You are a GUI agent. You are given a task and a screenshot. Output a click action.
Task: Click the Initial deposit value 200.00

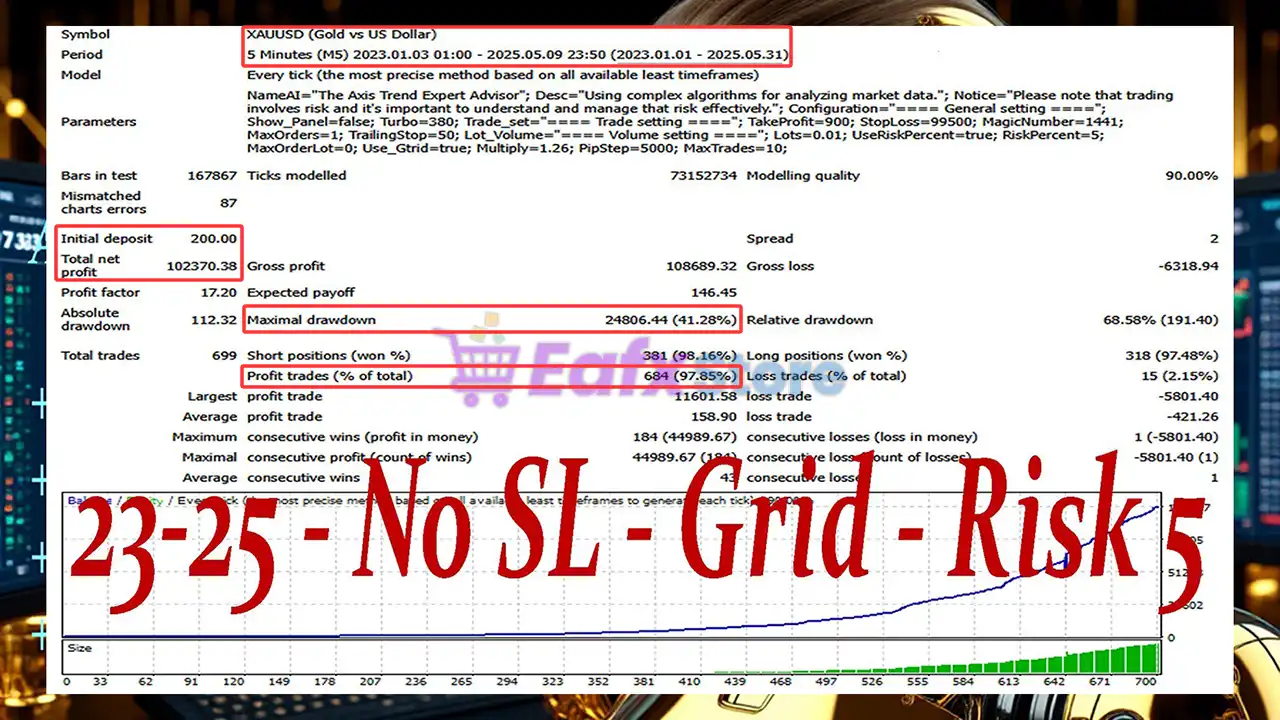tap(213, 239)
